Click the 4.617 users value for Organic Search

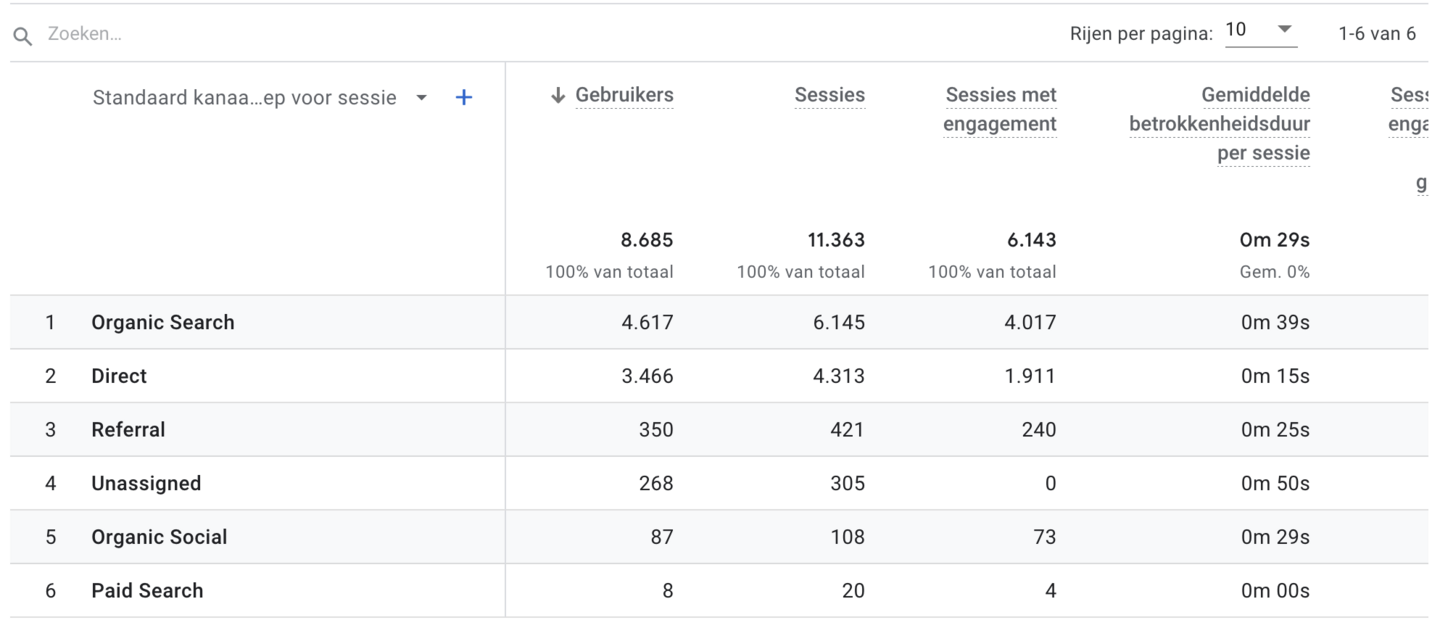[647, 322]
